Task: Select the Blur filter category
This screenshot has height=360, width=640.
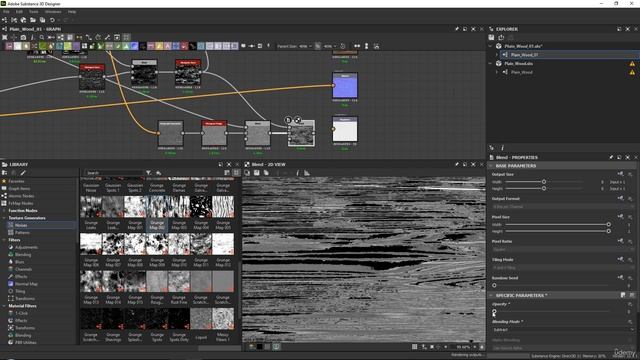Action: (19, 262)
